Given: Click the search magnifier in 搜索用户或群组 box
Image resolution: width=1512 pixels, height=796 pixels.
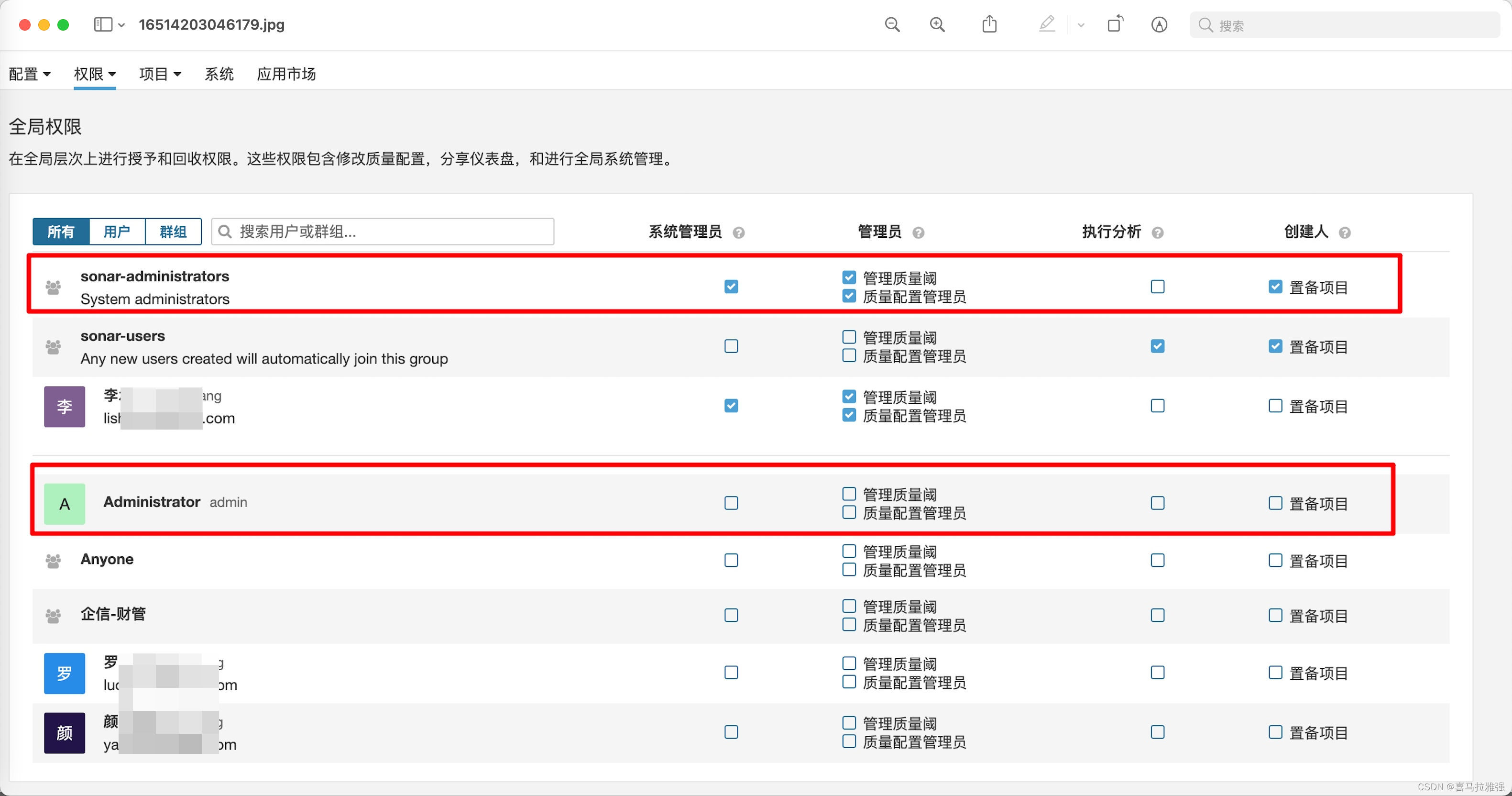Looking at the screenshot, I should point(225,231).
